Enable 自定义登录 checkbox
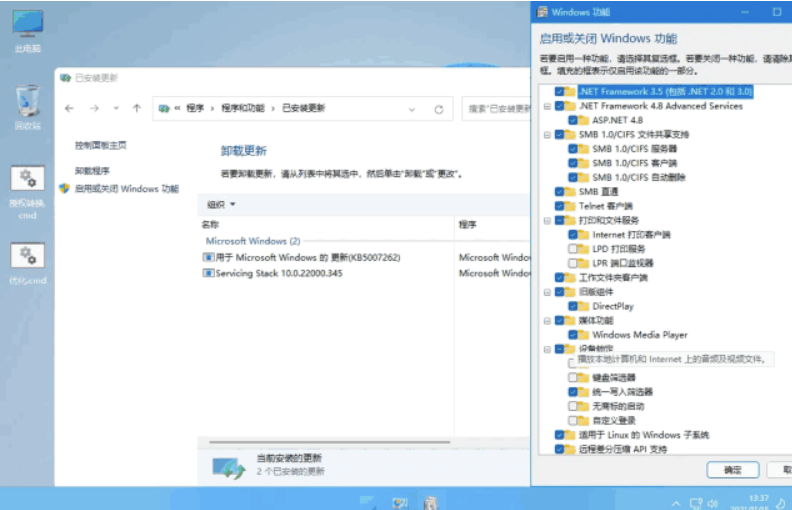792x510 pixels. click(x=573, y=420)
